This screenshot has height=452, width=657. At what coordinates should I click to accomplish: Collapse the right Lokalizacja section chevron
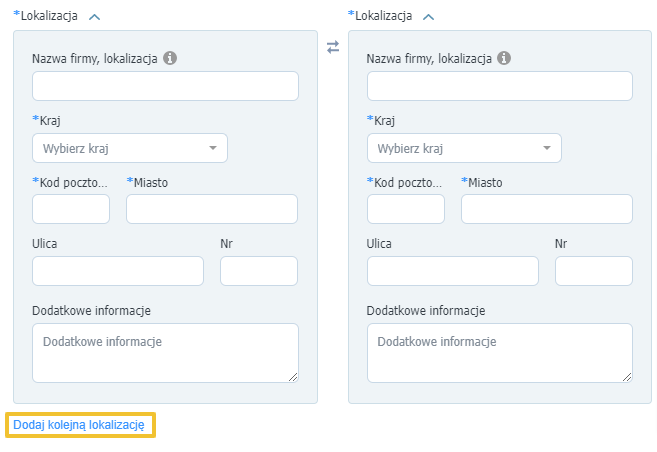(429, 17)
